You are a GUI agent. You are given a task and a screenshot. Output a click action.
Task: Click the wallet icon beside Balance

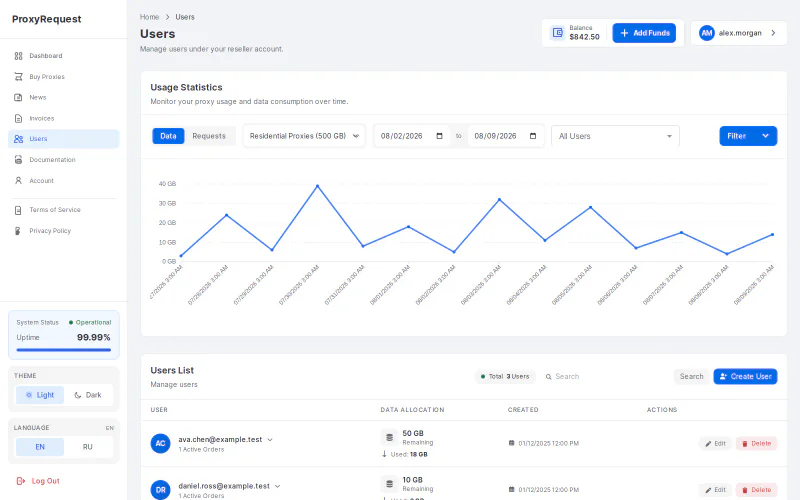coord(557,33)
